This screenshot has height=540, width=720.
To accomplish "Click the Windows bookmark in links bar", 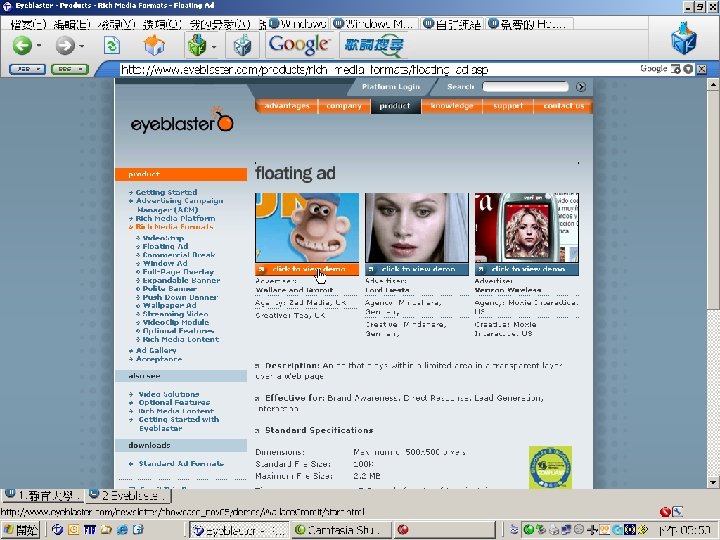I will click(298, 24).
